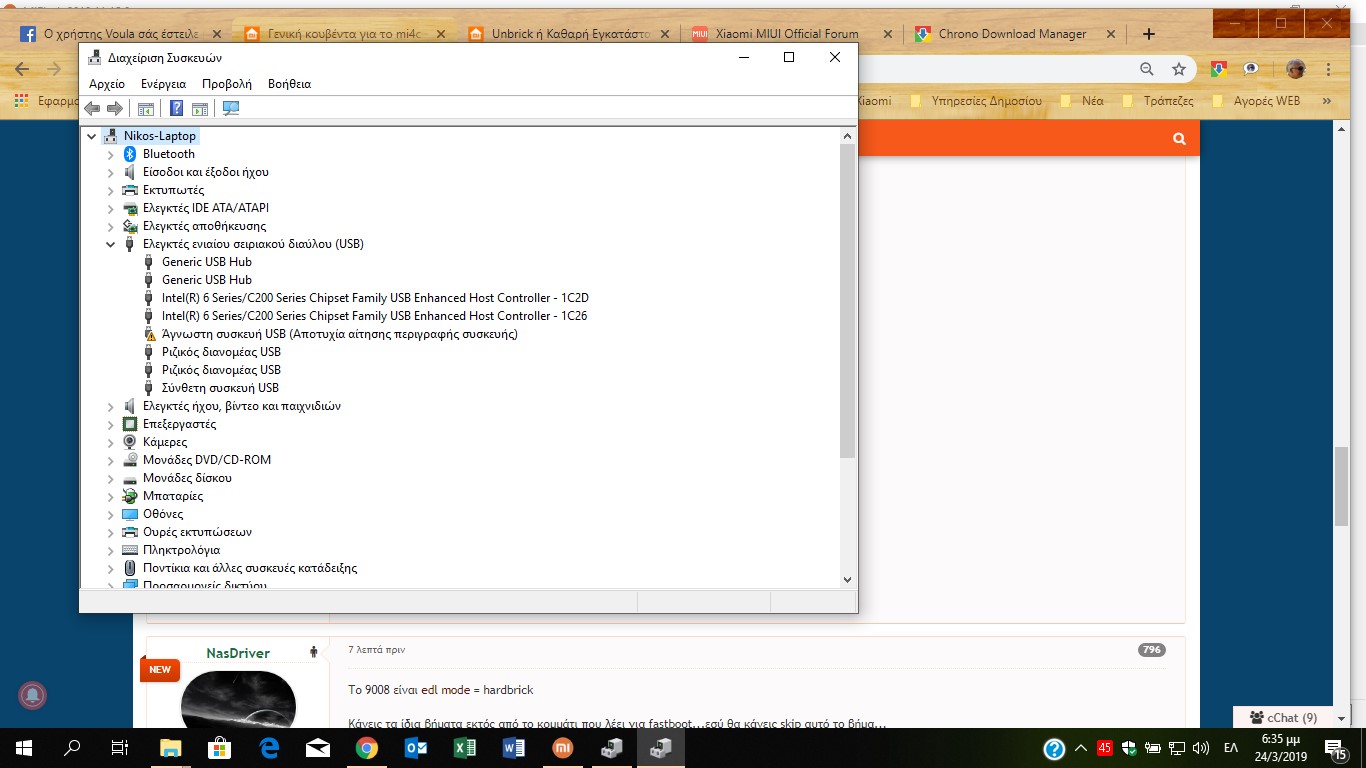This screenshot has height=768, width=1366.
Task: Click the ΕΛ language indicator in the tray
Action: (1231, 748)
